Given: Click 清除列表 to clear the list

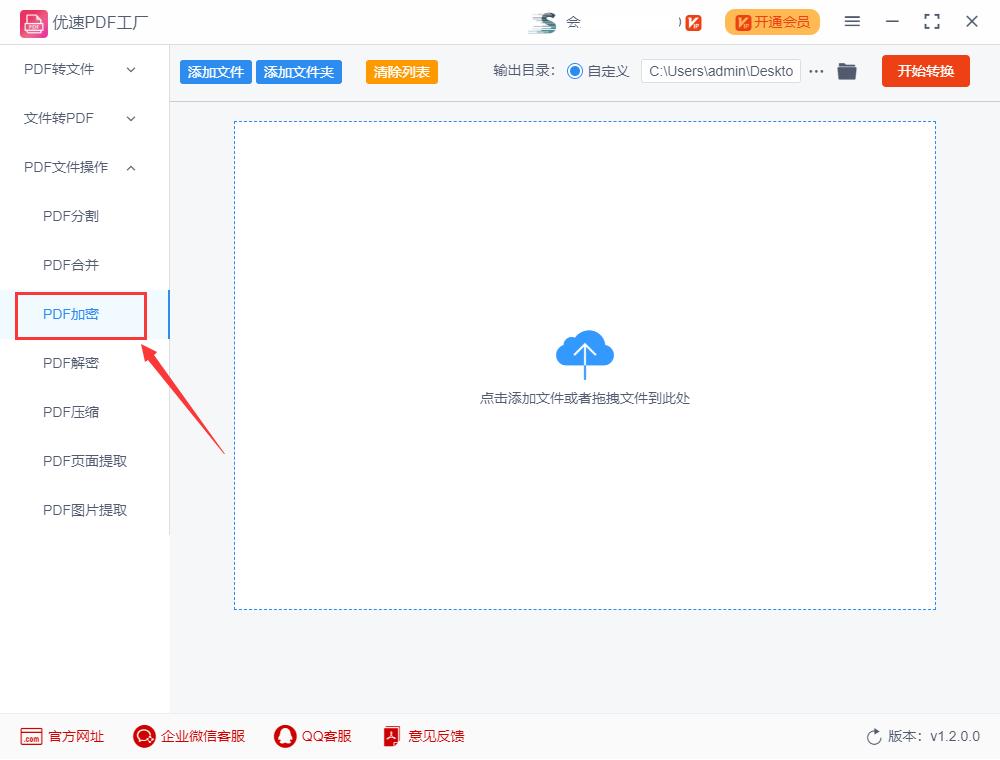Looking at the screenshot, I should (x=401, y=71).
